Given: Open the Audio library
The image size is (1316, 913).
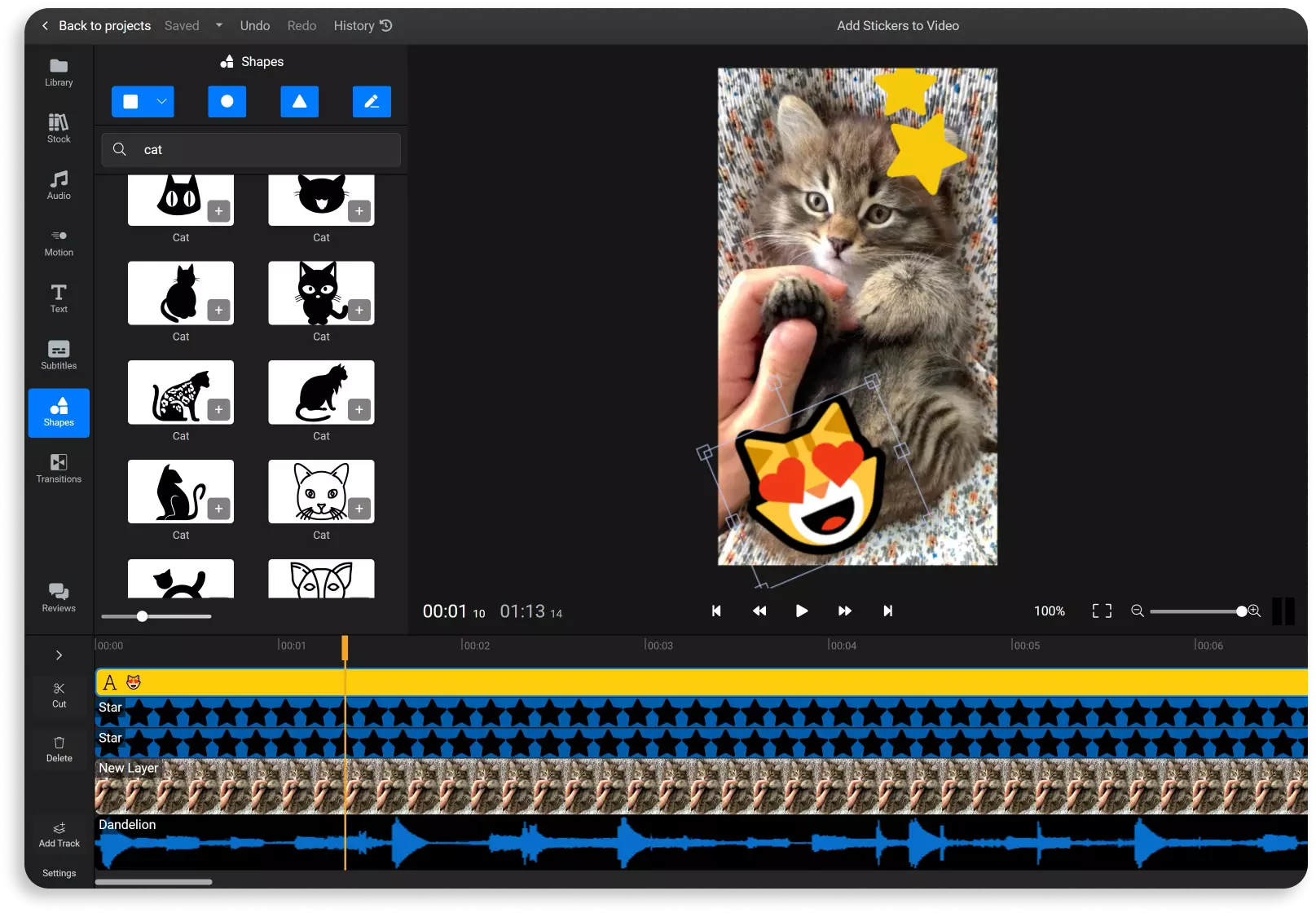Looking at the screenshot, I should point(58,185).
